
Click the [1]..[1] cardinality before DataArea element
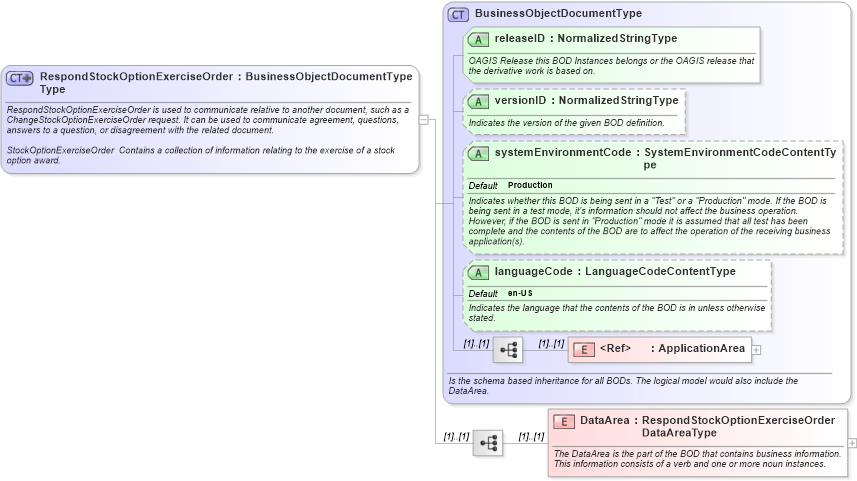click(531, 436)
